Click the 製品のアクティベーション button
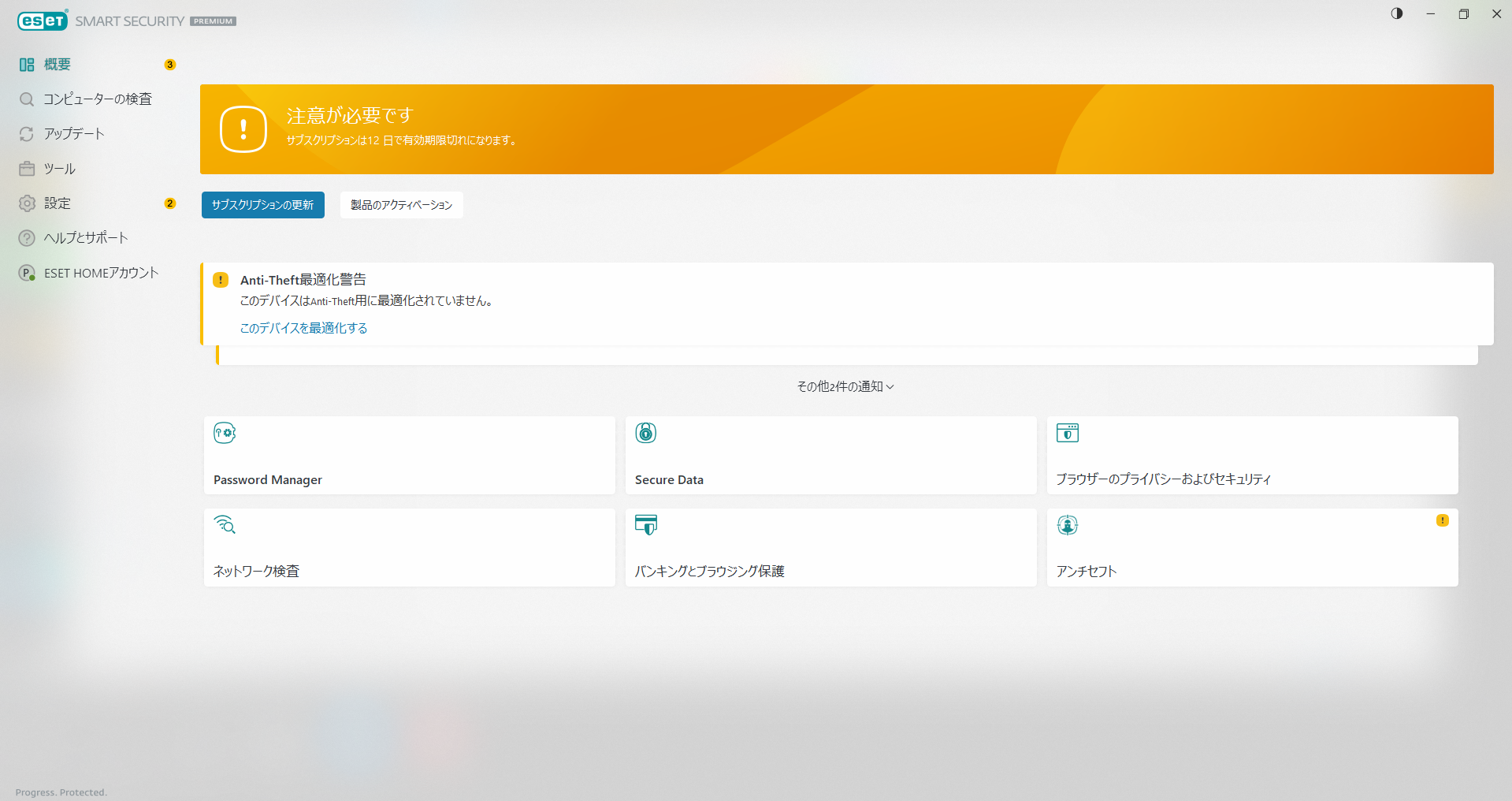The image size is (1512, 801). [402, 205]
